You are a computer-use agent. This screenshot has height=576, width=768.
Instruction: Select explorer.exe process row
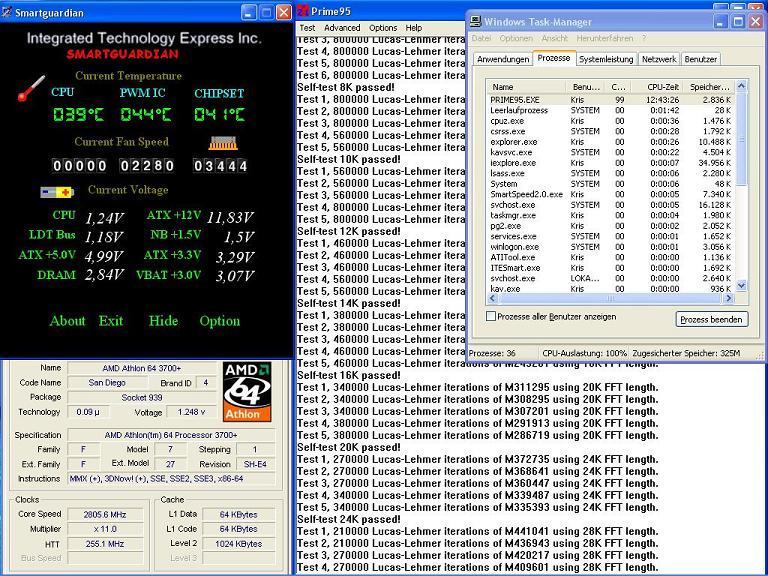(x=611, y=142)
